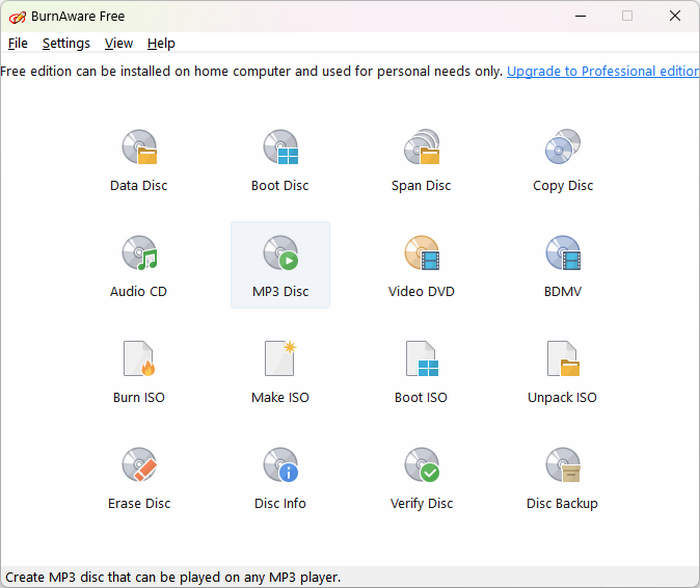Viewport: 700px width, 588px height.
Task: Open the Help menu
Action: [x=161, y=43]
